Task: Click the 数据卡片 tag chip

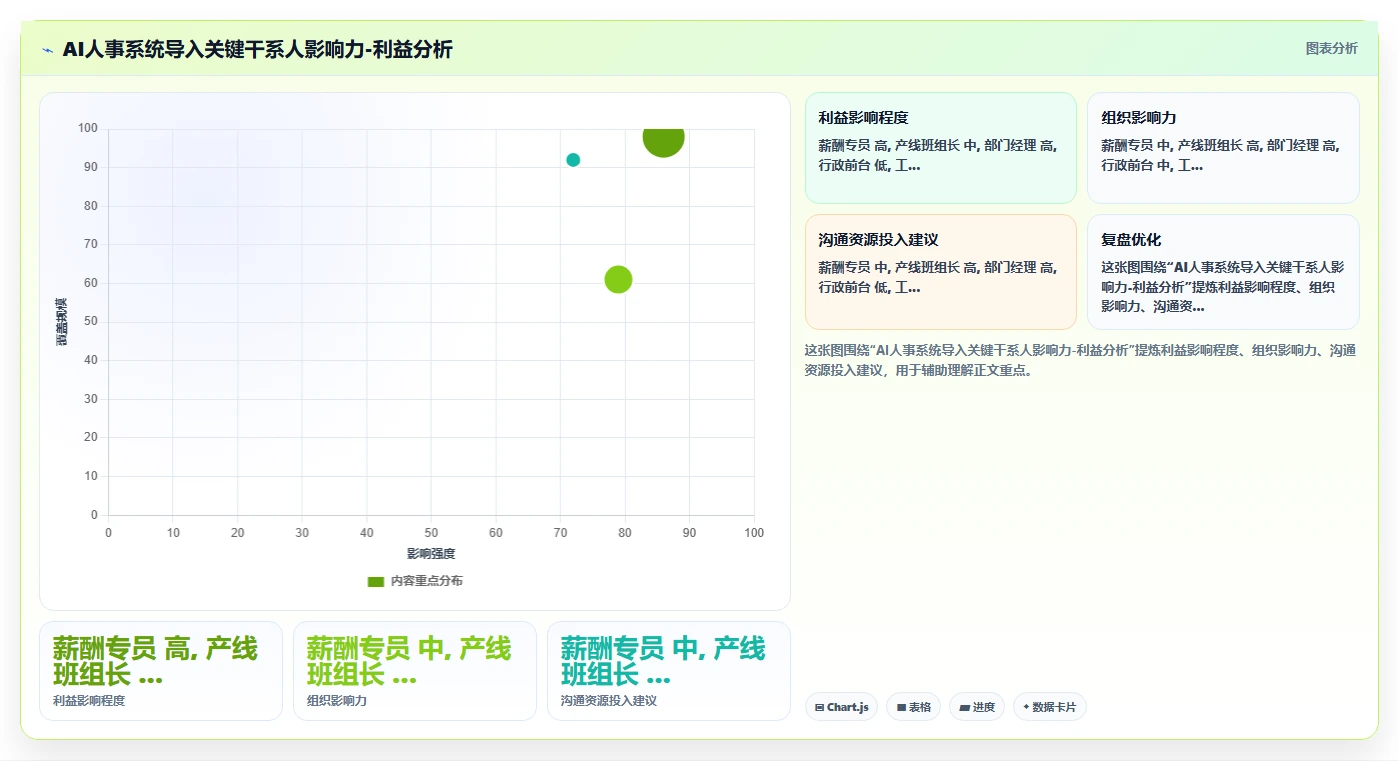Action: [x=1050, y=707]
